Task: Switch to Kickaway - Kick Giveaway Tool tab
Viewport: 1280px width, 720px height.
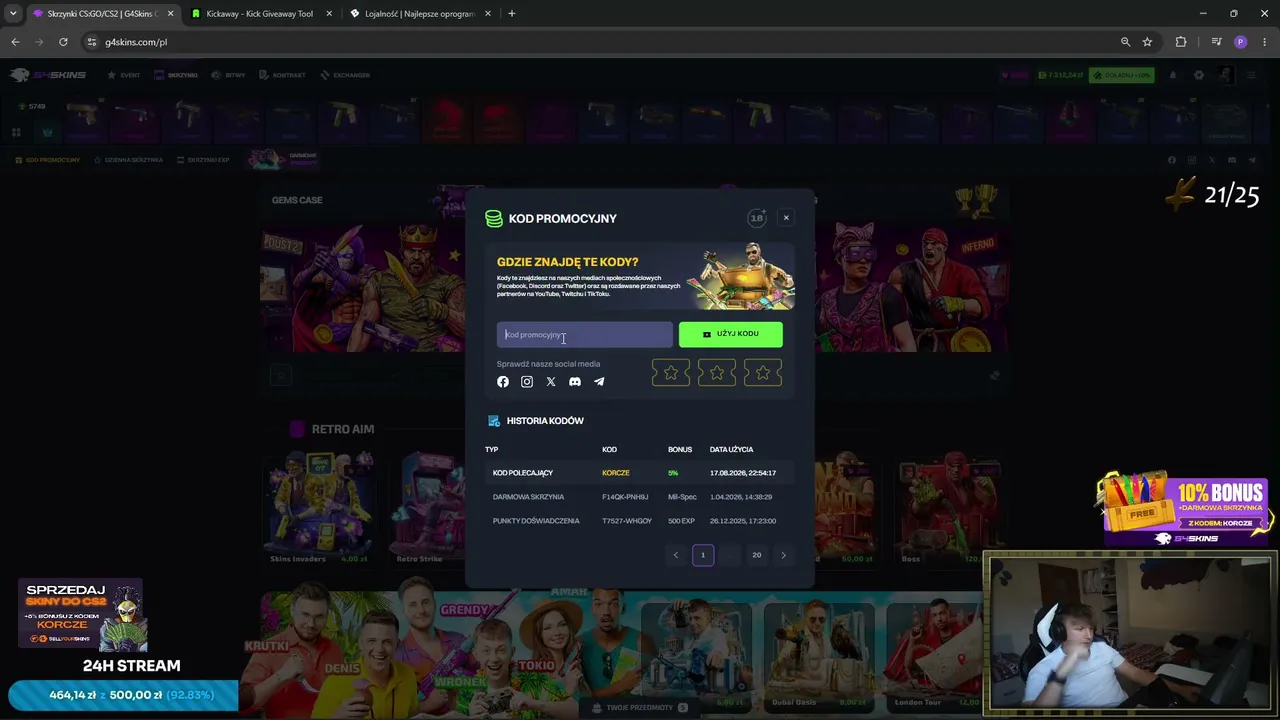Action: 259,14
